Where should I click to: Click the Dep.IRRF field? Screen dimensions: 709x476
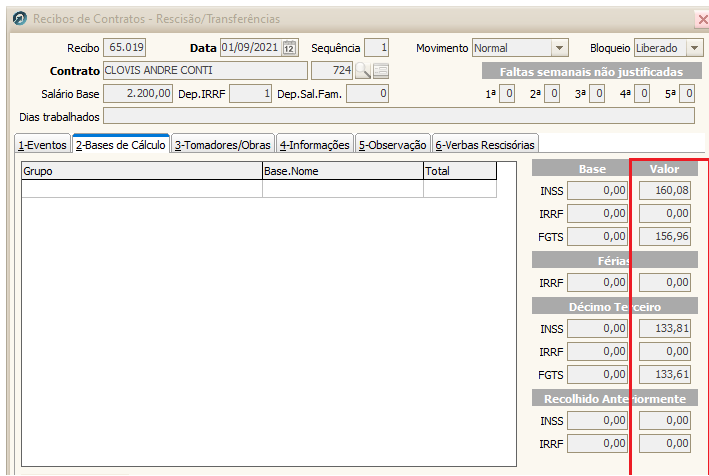[x=250, y=94]
